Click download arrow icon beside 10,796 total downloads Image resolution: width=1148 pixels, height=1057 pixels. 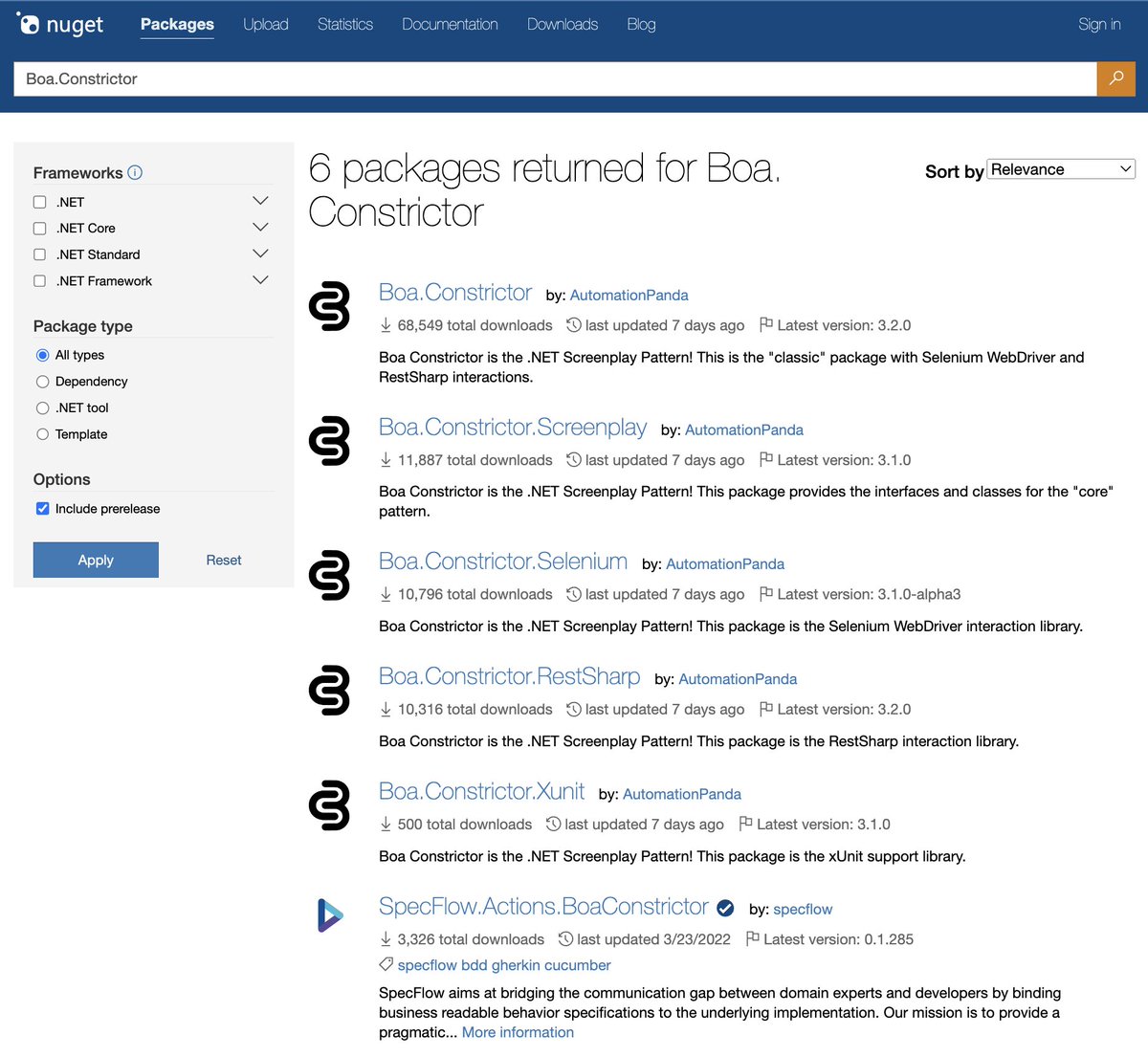click(x=386, y=594)
